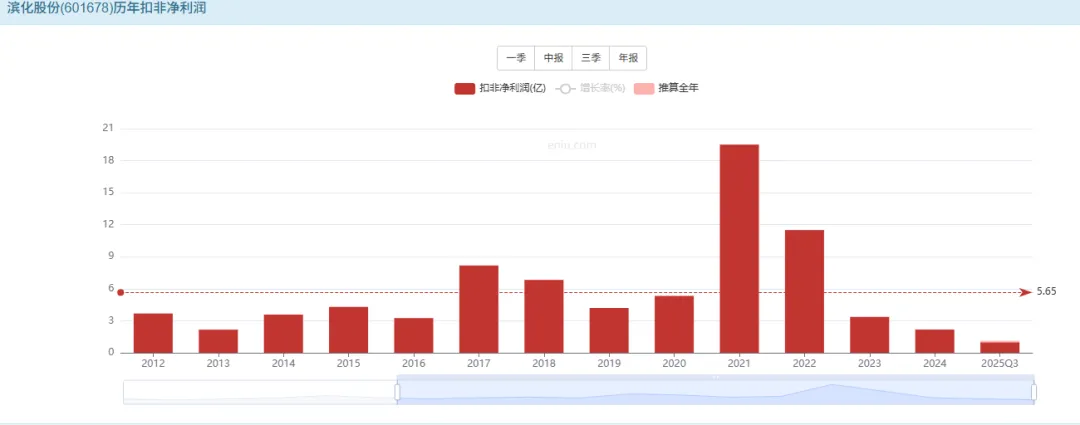This screenshot has width=1080, height=425.
Task: Click the 21 y-axis label
Action: click(x=107, y=128)
